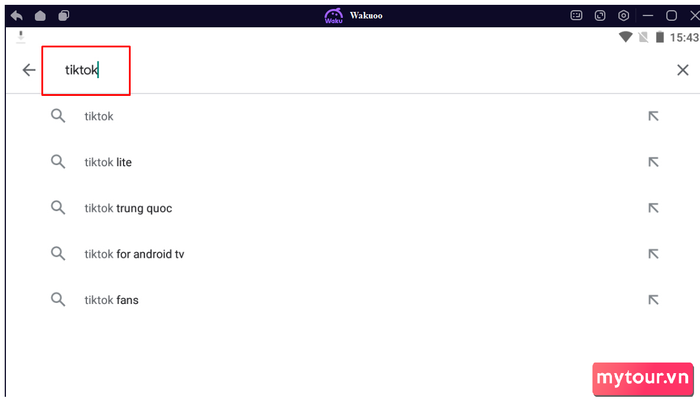Open the keyboard mapping icon
The image size is (700, 404).
click(x=576, y=16)
